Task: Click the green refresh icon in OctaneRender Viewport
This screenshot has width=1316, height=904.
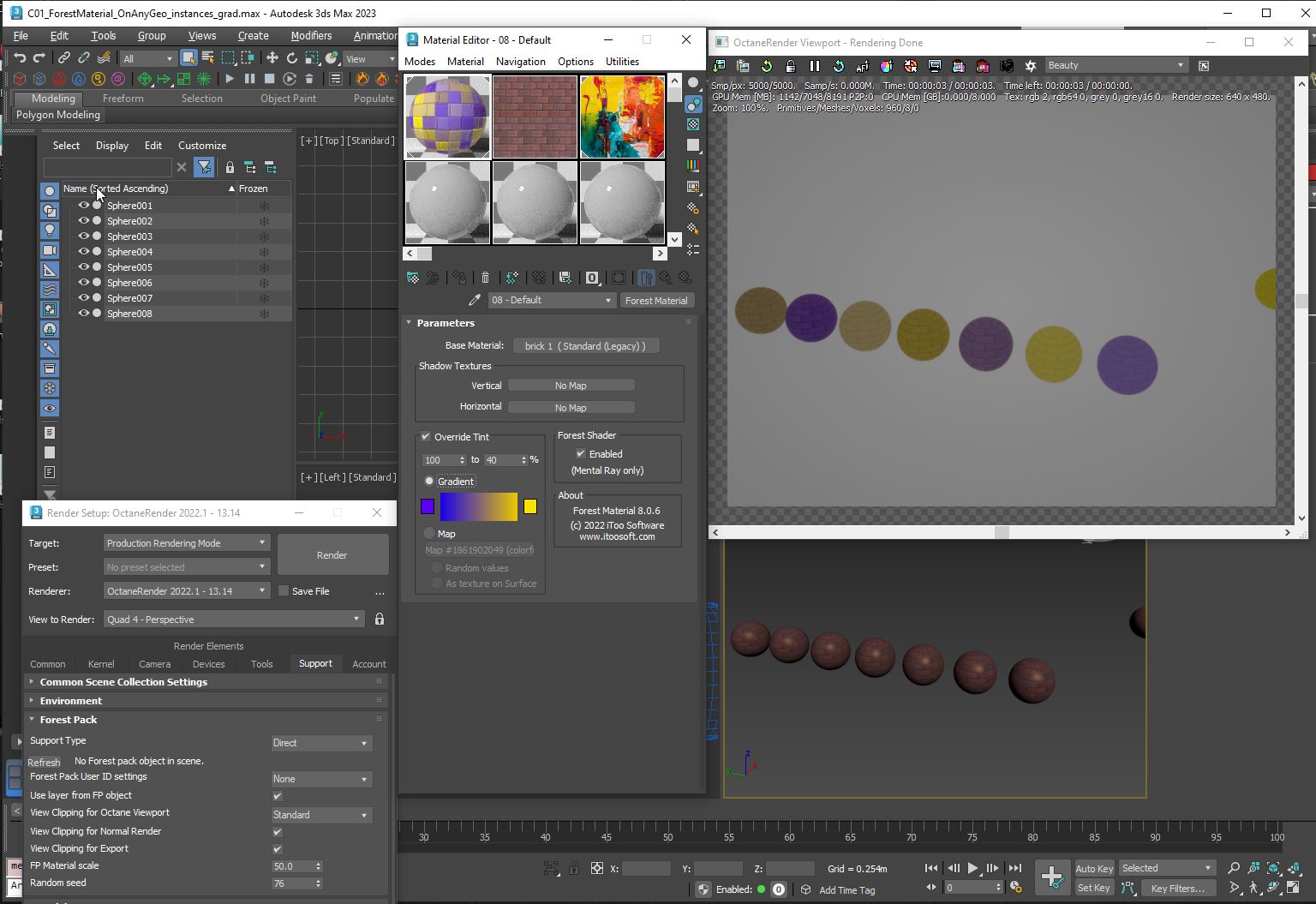Action: [767, 66]
